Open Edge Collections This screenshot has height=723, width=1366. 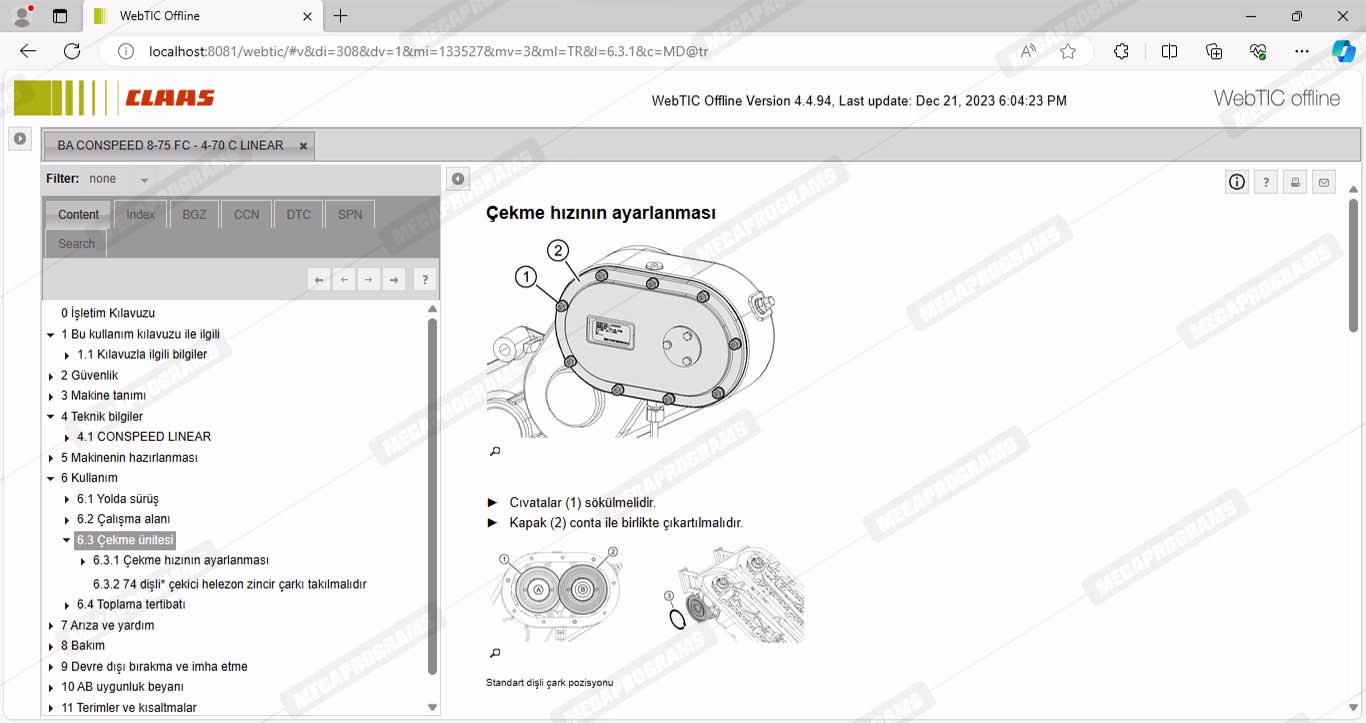pyautogui.click(x=1214, y=51)
